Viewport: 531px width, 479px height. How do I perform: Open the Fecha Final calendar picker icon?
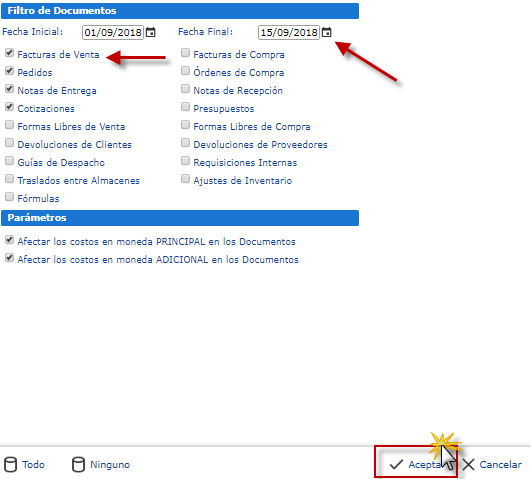pyautogui.click(x=326, y=33)
